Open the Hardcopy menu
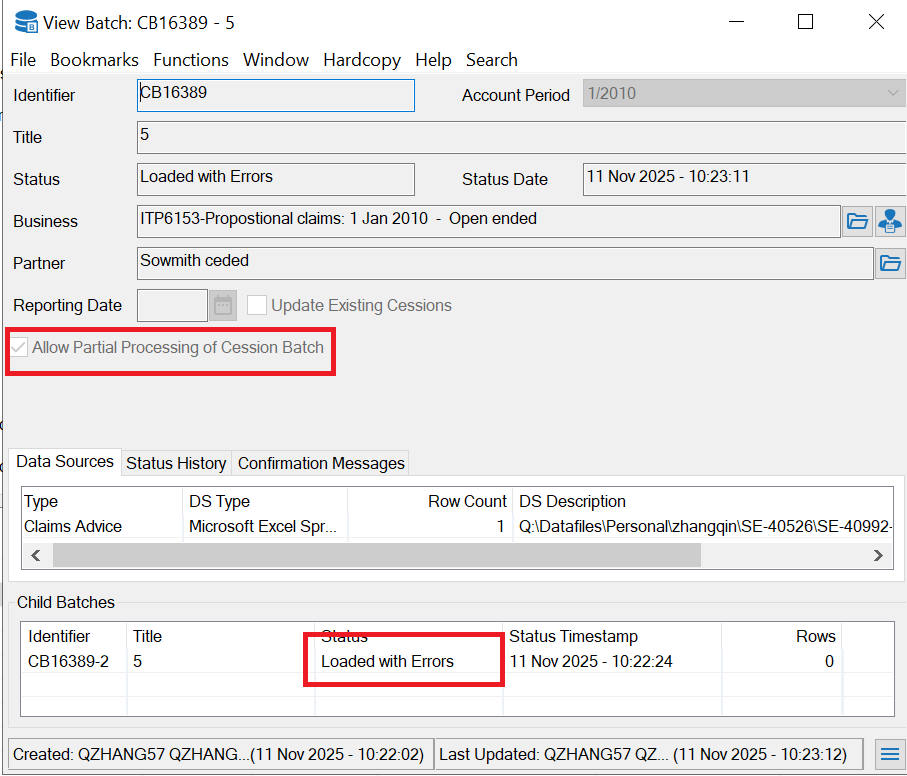Screen dimensions: 907x776 click(362, 60)
